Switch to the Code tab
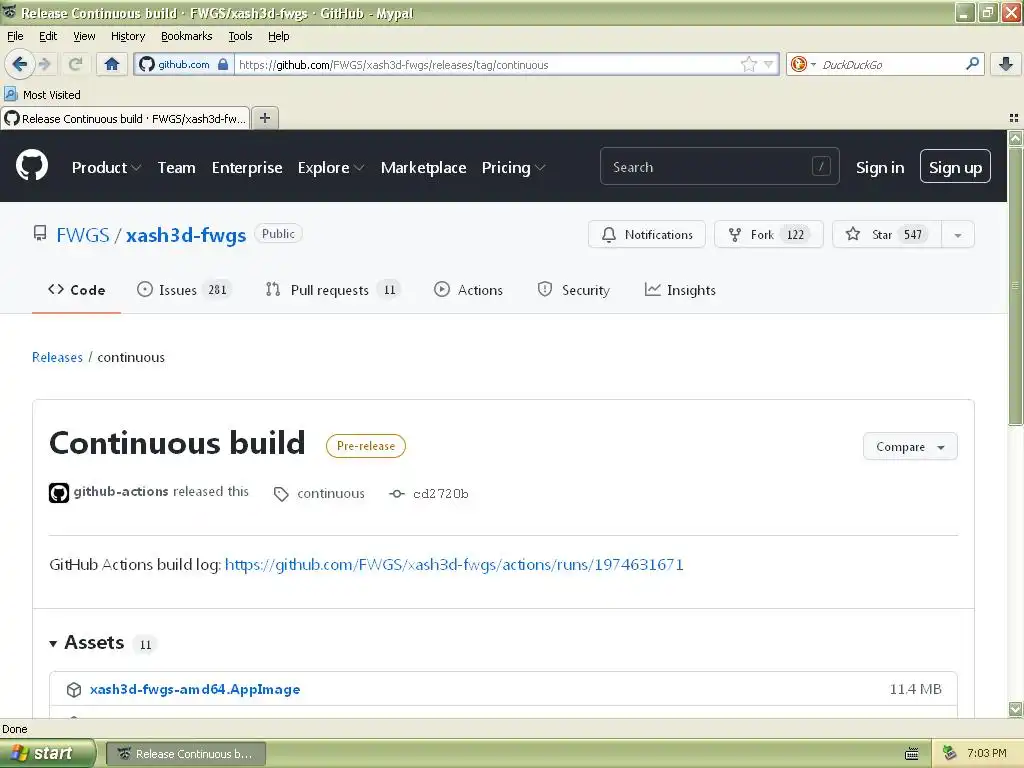This screenshot has width=1024, height=768. (x=76, y=290)
